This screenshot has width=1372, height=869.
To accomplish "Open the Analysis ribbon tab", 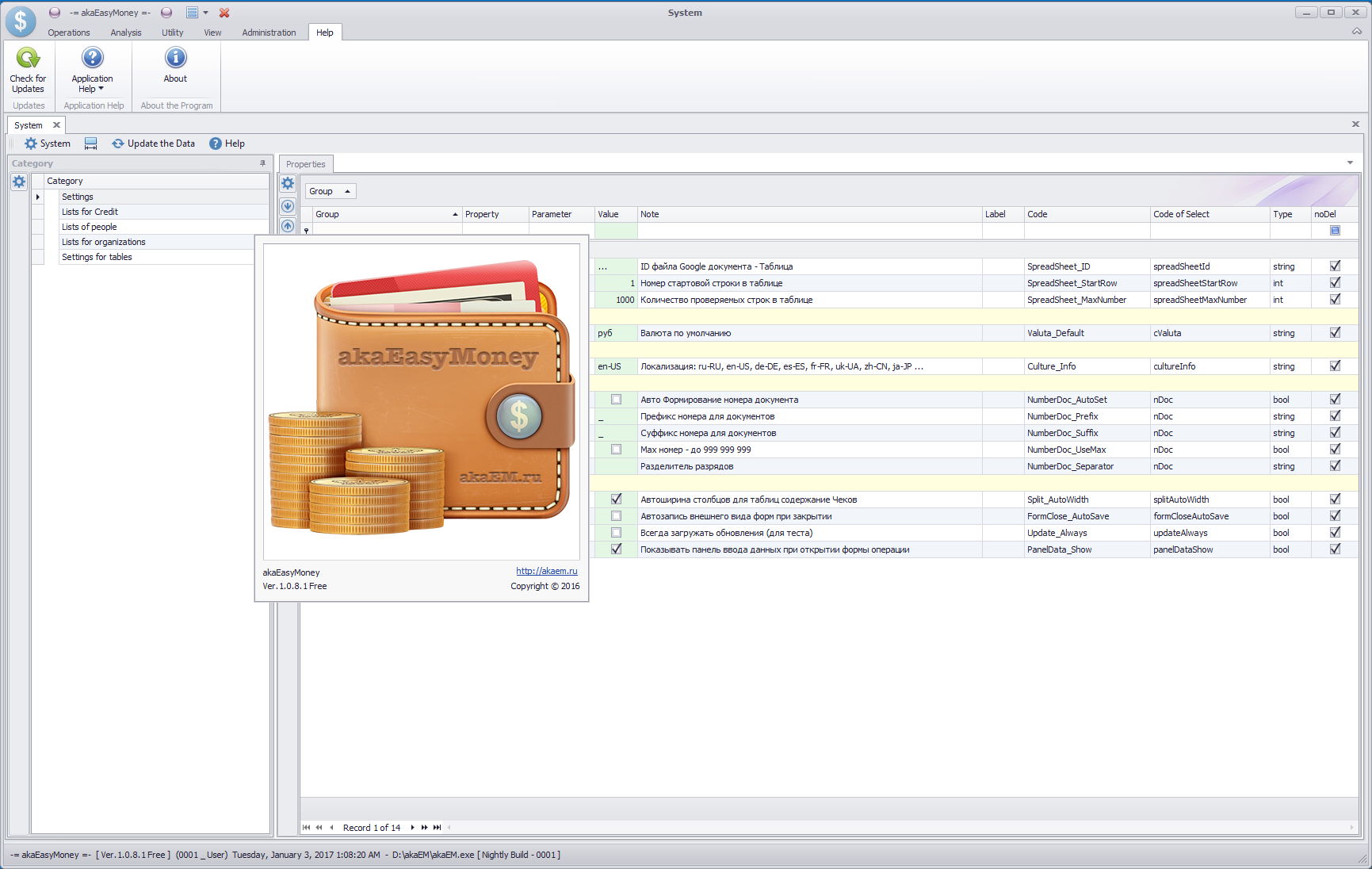I will [x=126, y=33].
